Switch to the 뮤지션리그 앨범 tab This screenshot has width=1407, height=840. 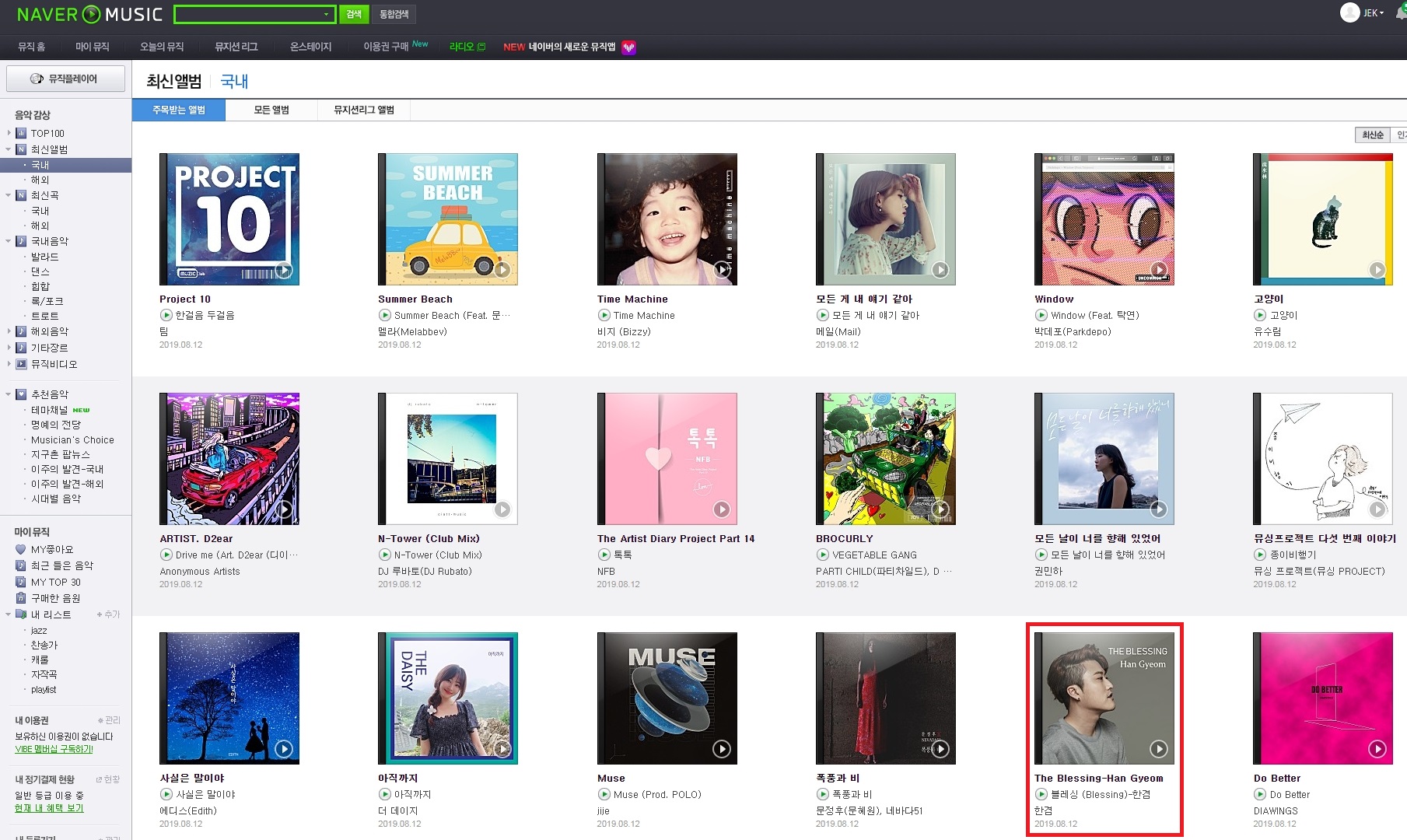[x=364, y=110]
